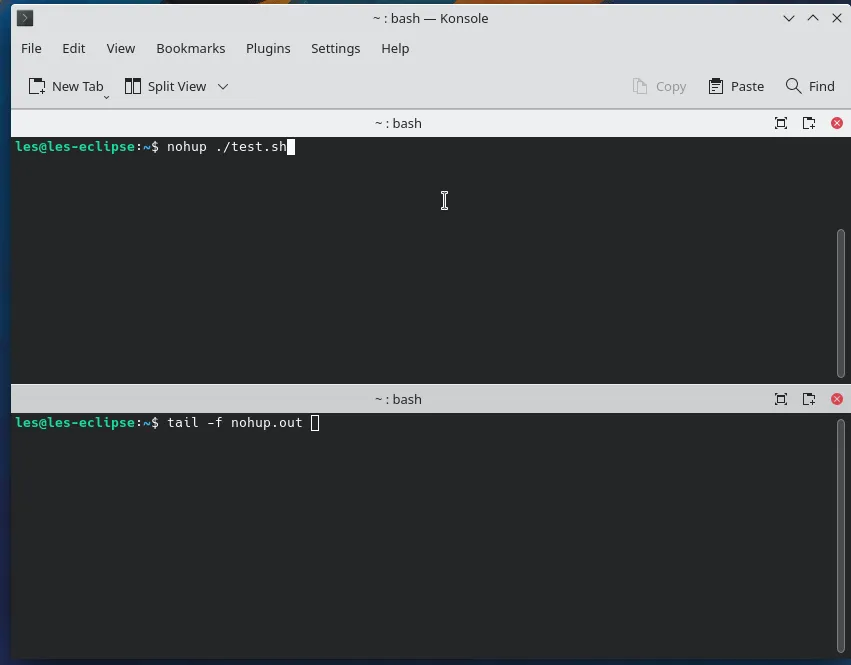851x665 pixels.
Task: Open the Bookmarks menu
Action: [x=190, y=48]
